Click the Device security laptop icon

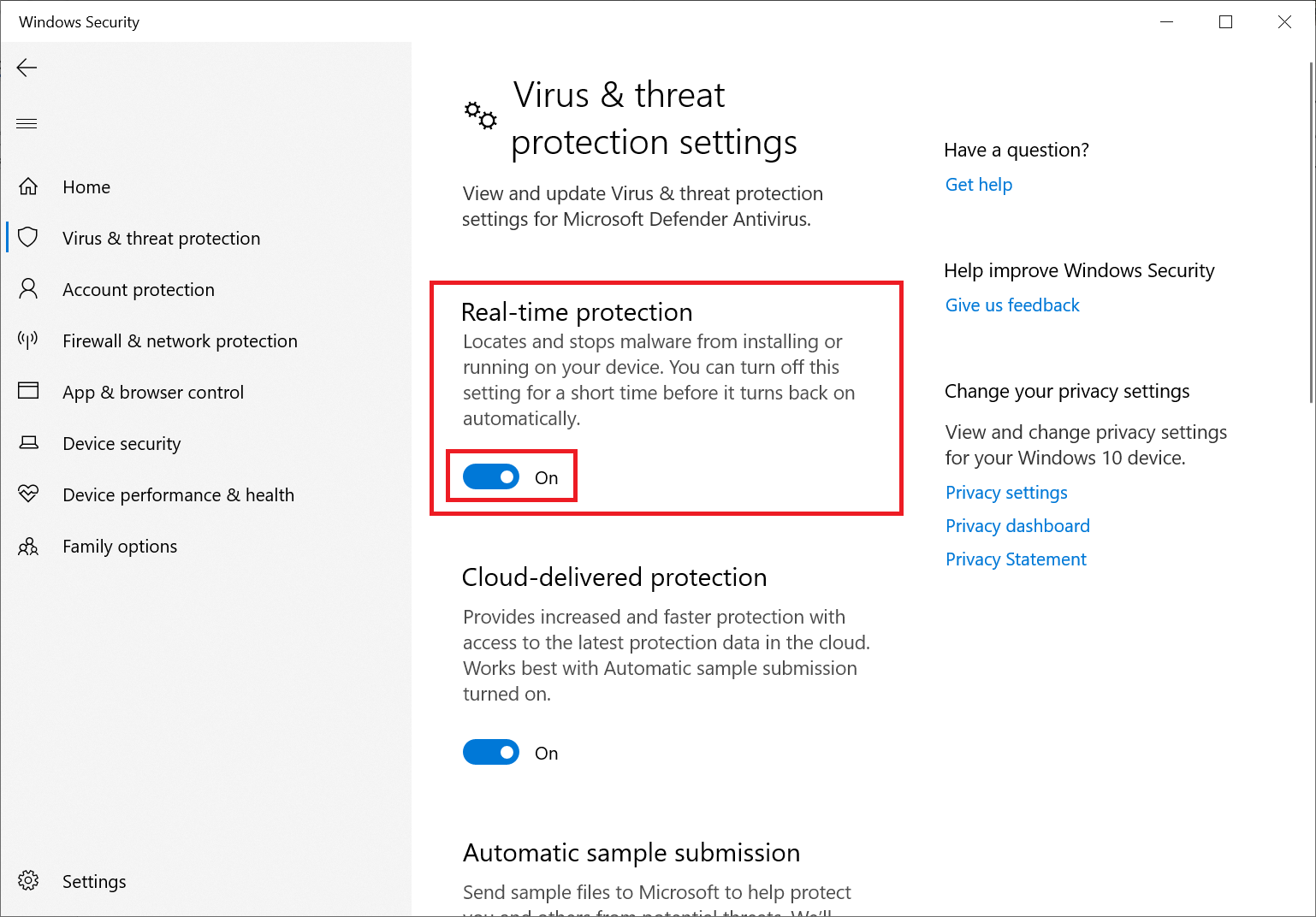pos(28,443)
